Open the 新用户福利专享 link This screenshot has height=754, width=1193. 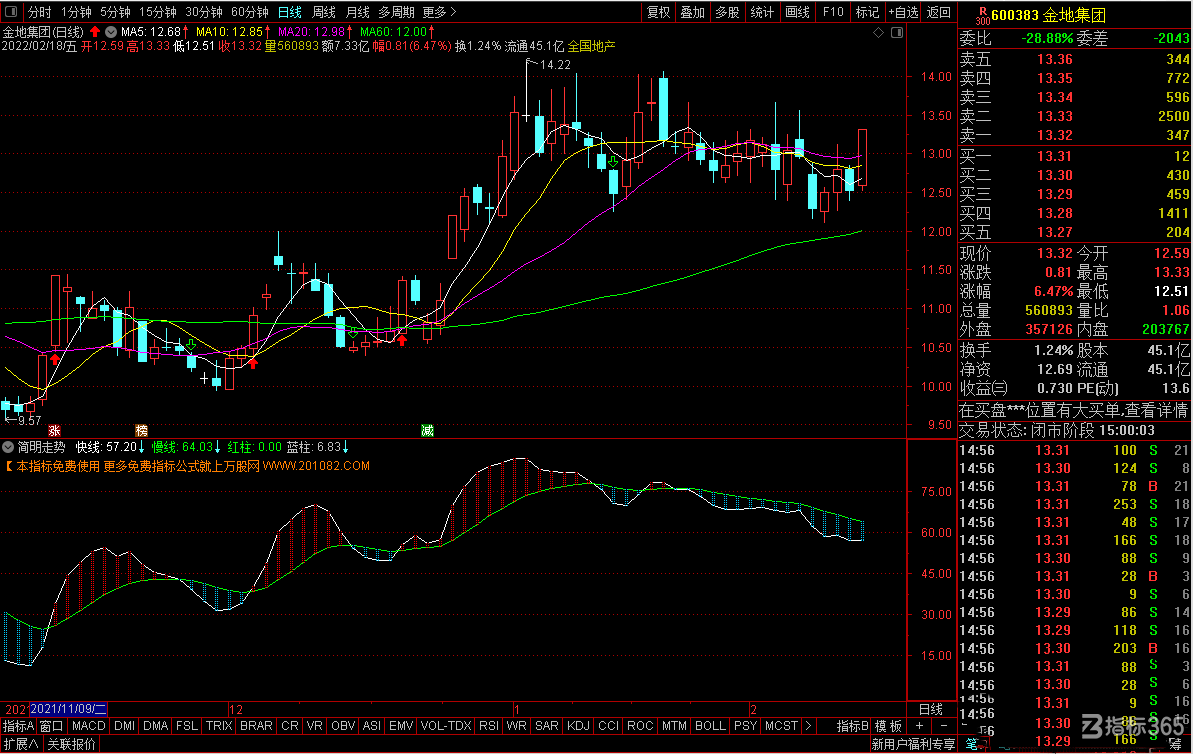click(x=913, y=744)
